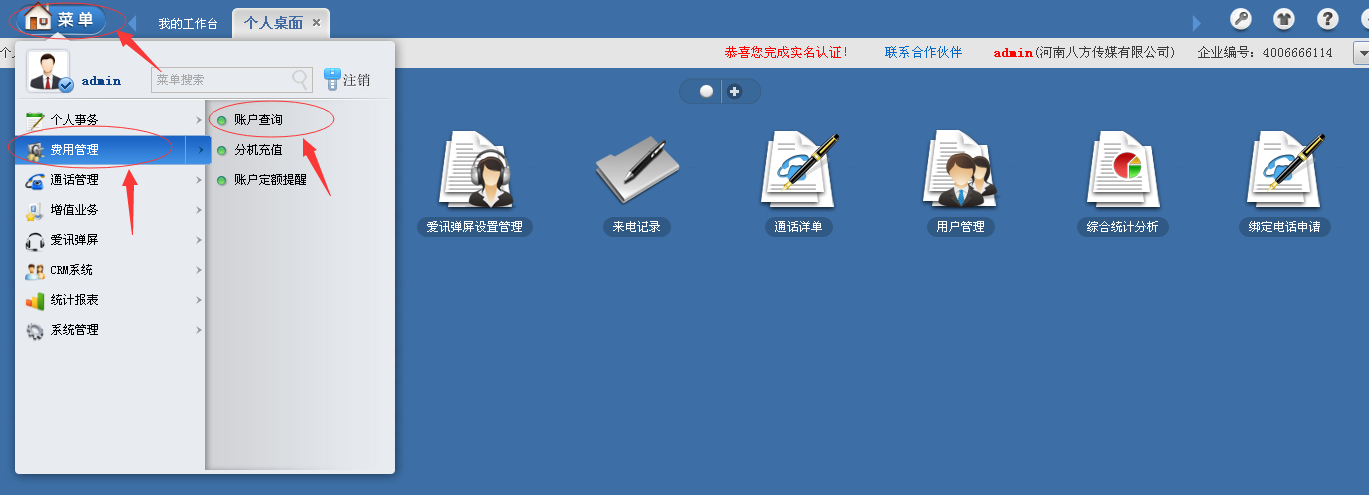1369x495 pixels.
Task: Click the 菜单搜索 search field
Action: (222, 80)
